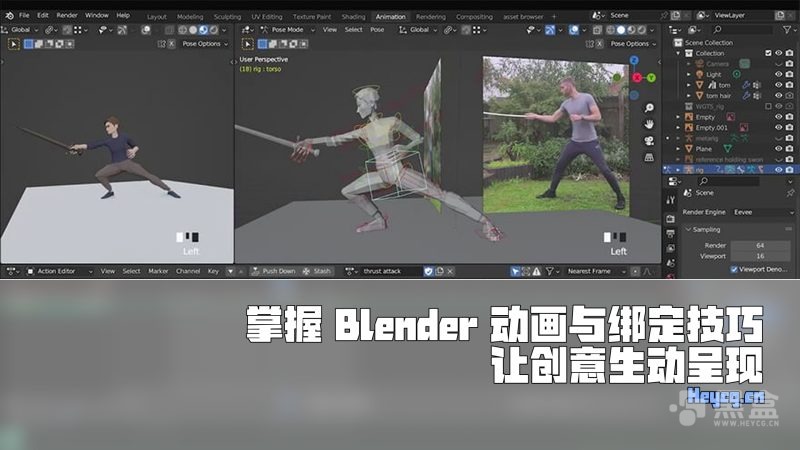Toggle Collection exclude checkbox in outliner
This screenshot has width=800, height=450.
[x=768, y=53]
